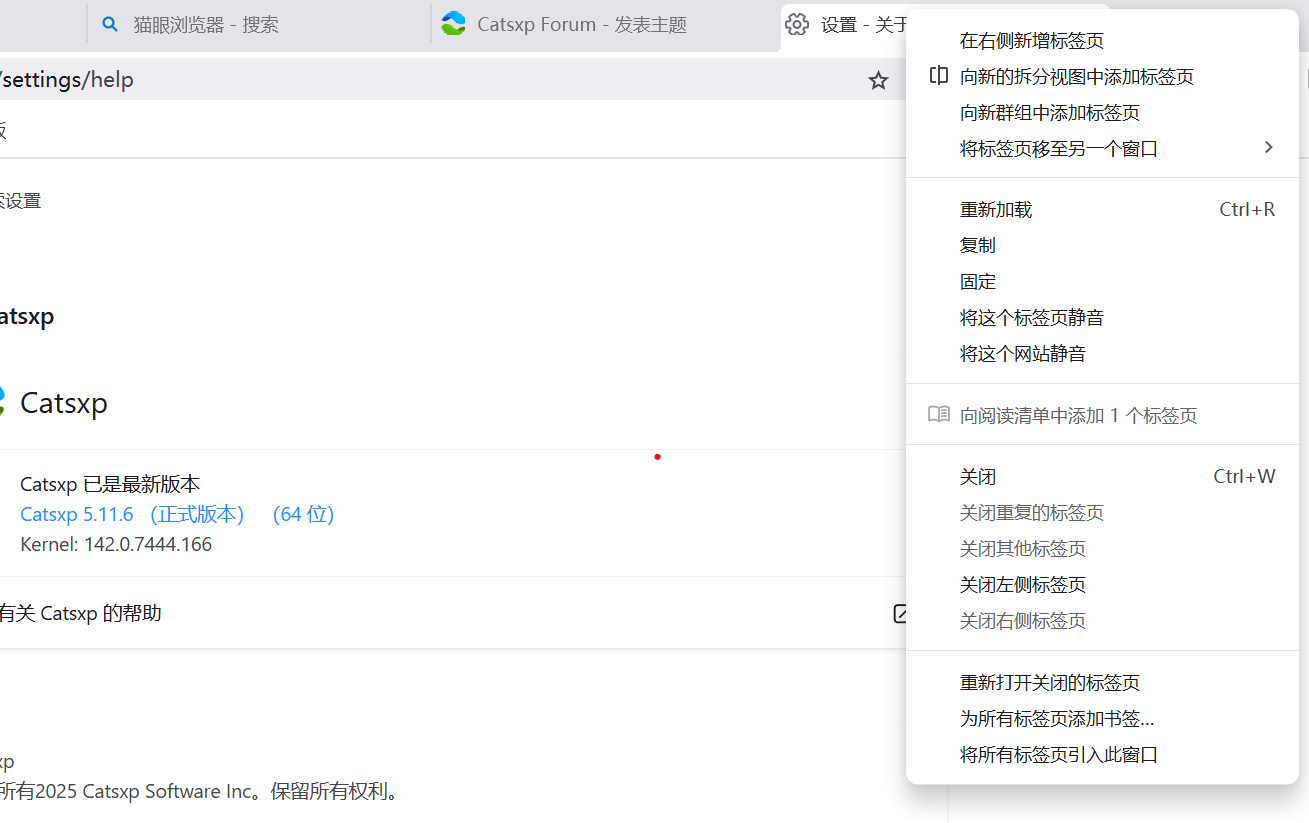1309x823 pixels.
Task: Select 重新加载 in the tab menu
Action: point(995,210)
